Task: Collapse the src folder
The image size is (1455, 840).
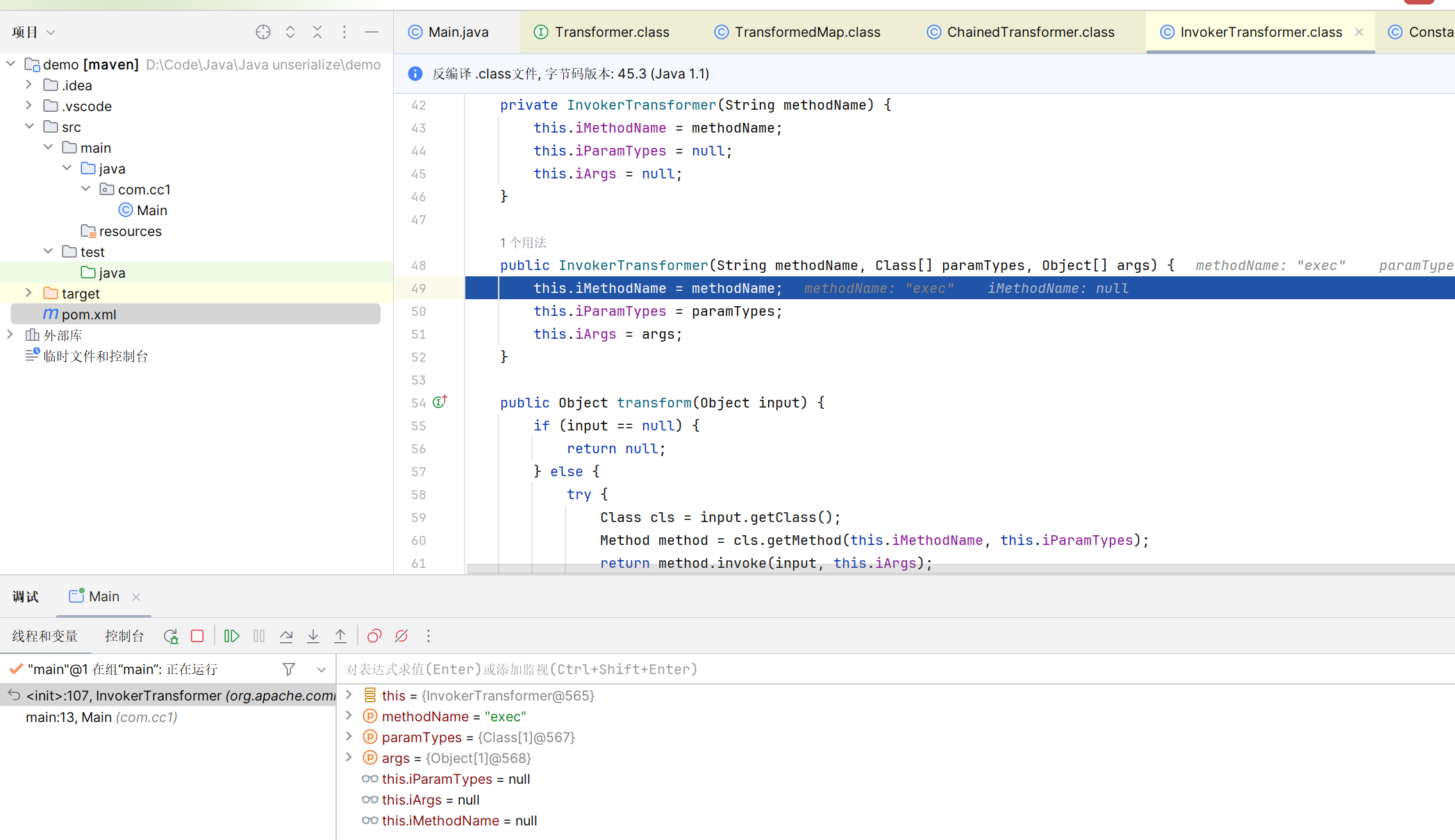Action: coord(29,126)
